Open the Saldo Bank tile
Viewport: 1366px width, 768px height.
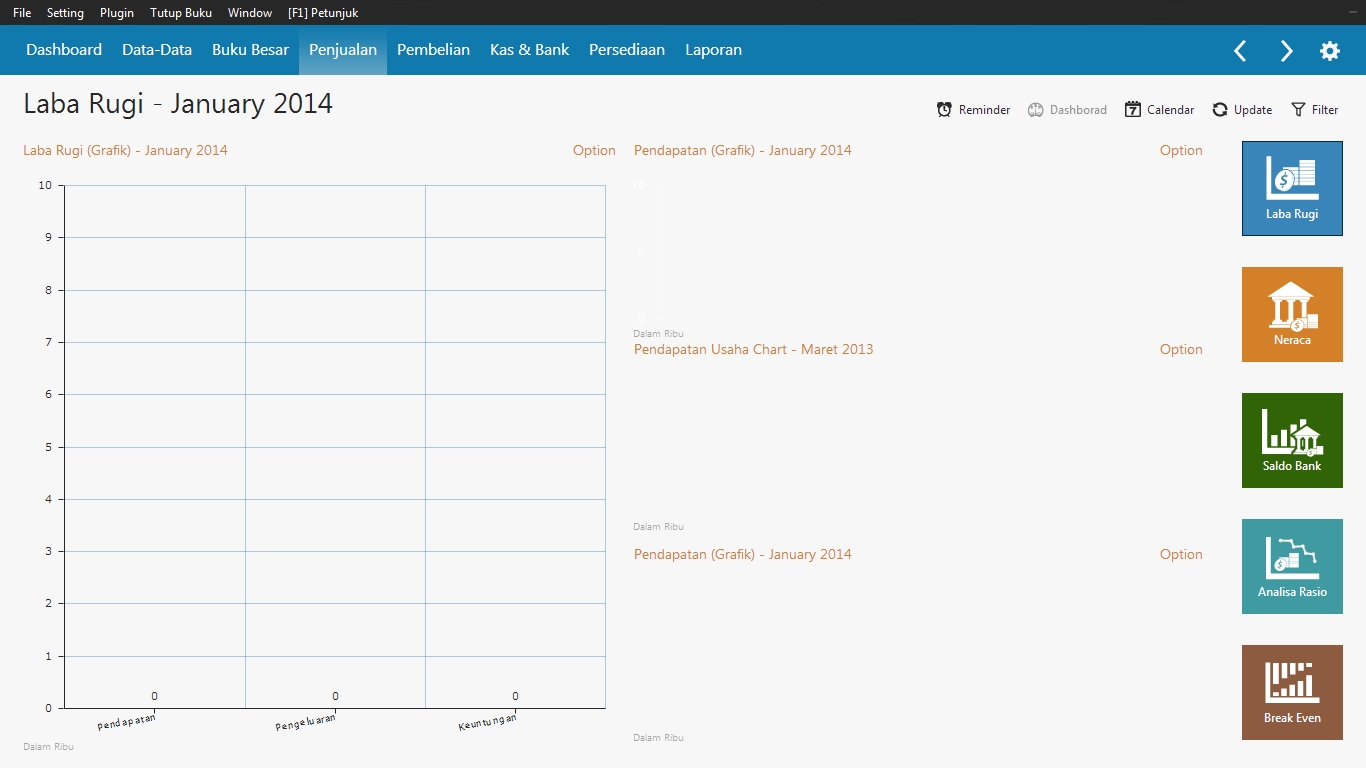(x=1292, y=440)
